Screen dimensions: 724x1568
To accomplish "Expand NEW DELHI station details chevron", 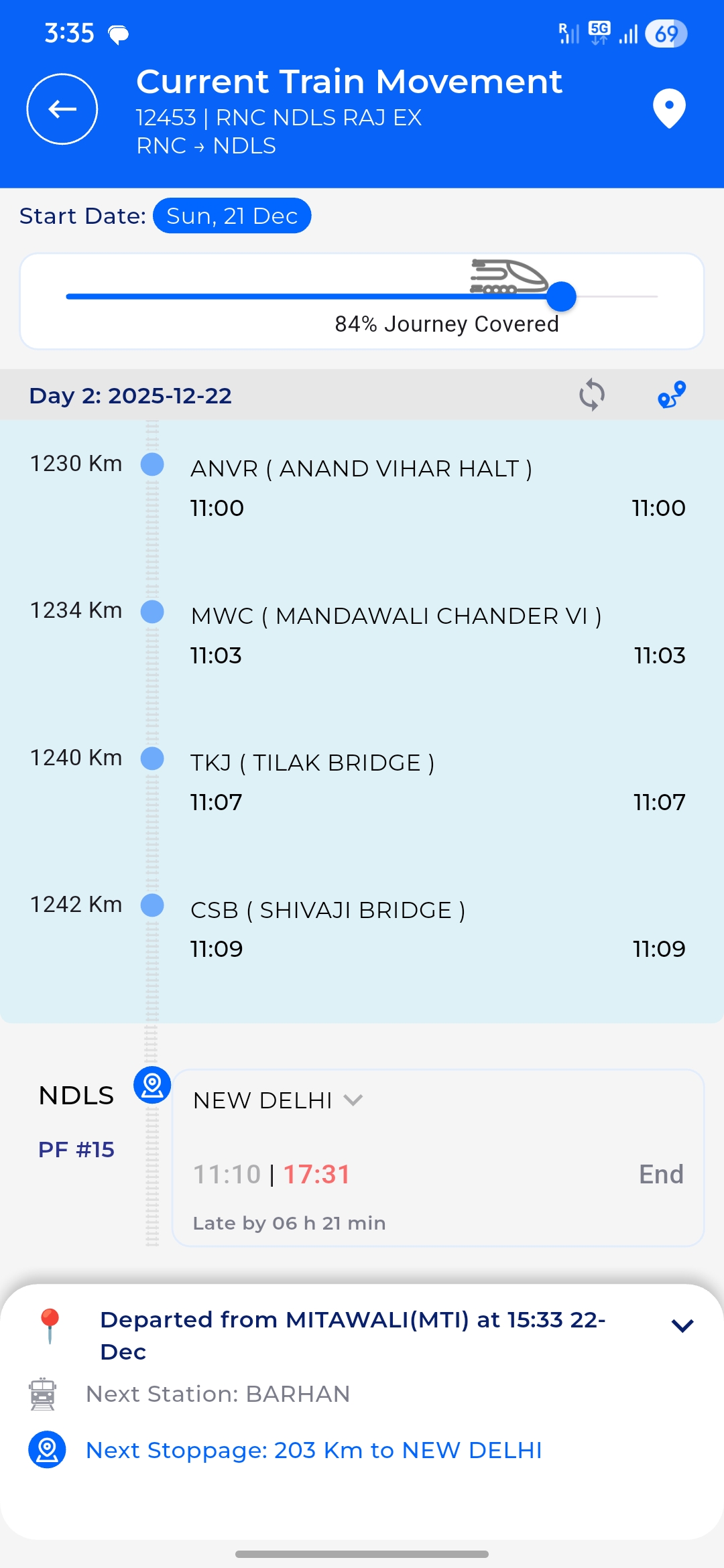I will [x=353, y=1100].
